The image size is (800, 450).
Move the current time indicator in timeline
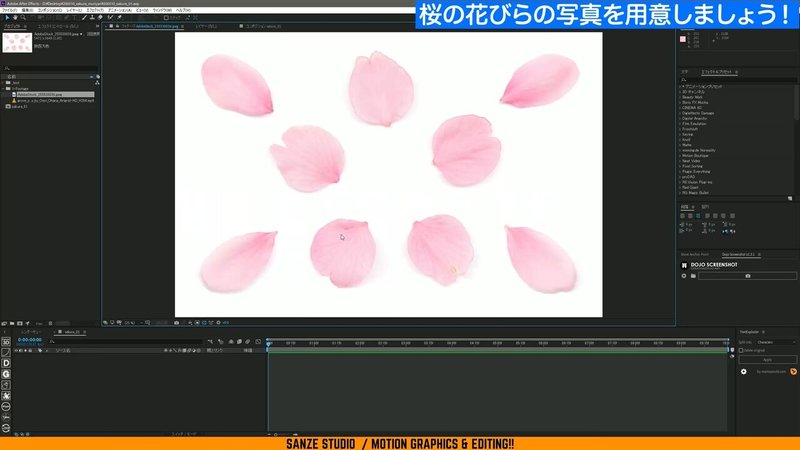click(268, 343)
